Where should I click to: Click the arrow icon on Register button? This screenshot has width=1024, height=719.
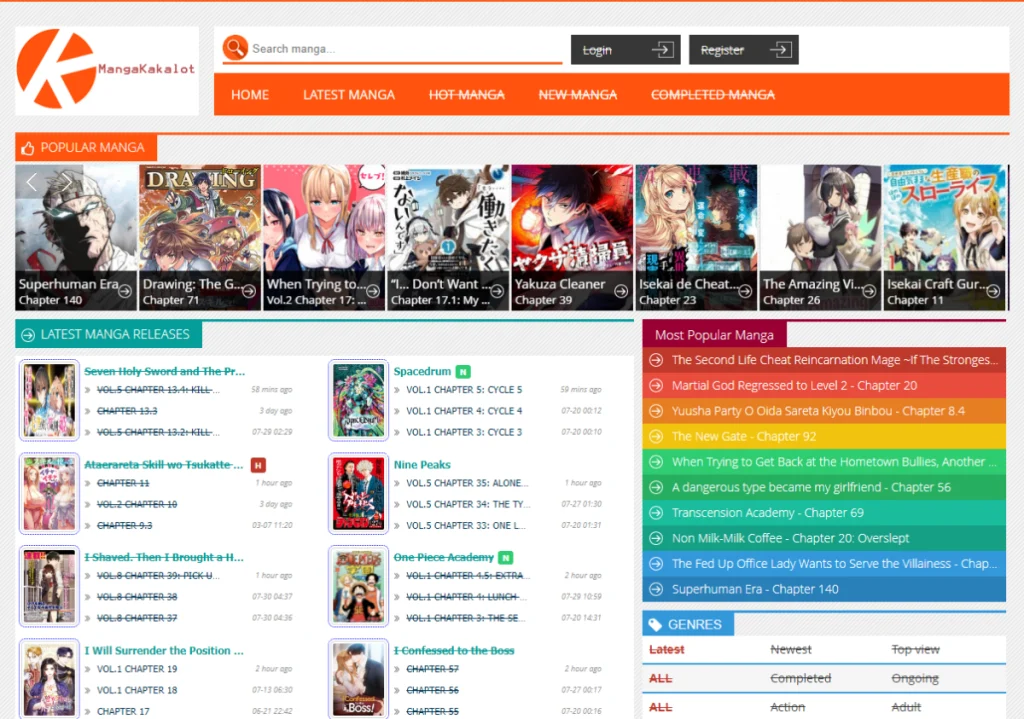(x=780, y=50)
